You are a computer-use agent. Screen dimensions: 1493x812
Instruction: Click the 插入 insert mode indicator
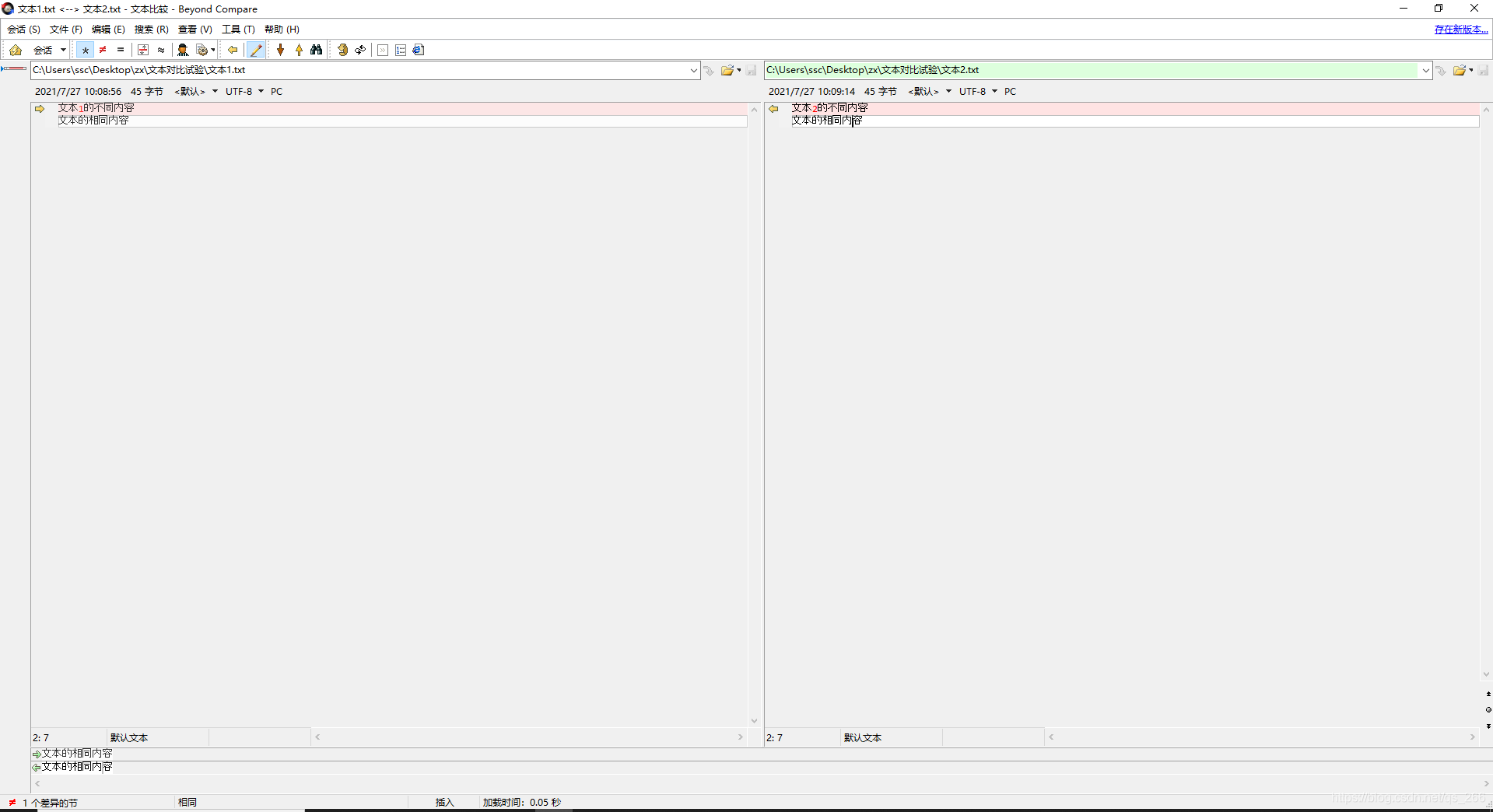[x=444, y=803]
